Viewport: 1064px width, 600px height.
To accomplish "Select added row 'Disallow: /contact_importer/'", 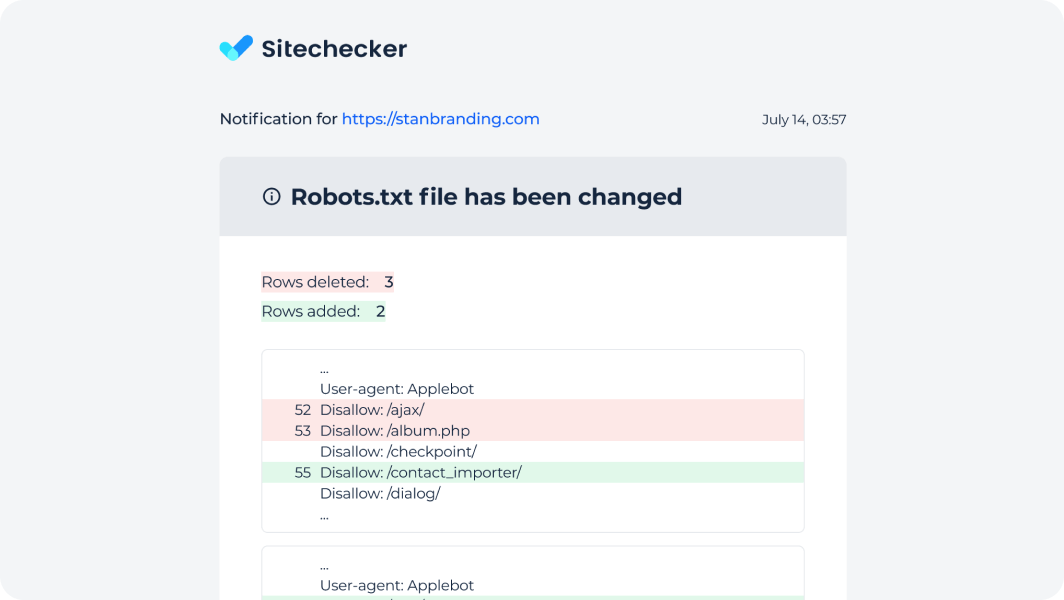I will (533, 472).
